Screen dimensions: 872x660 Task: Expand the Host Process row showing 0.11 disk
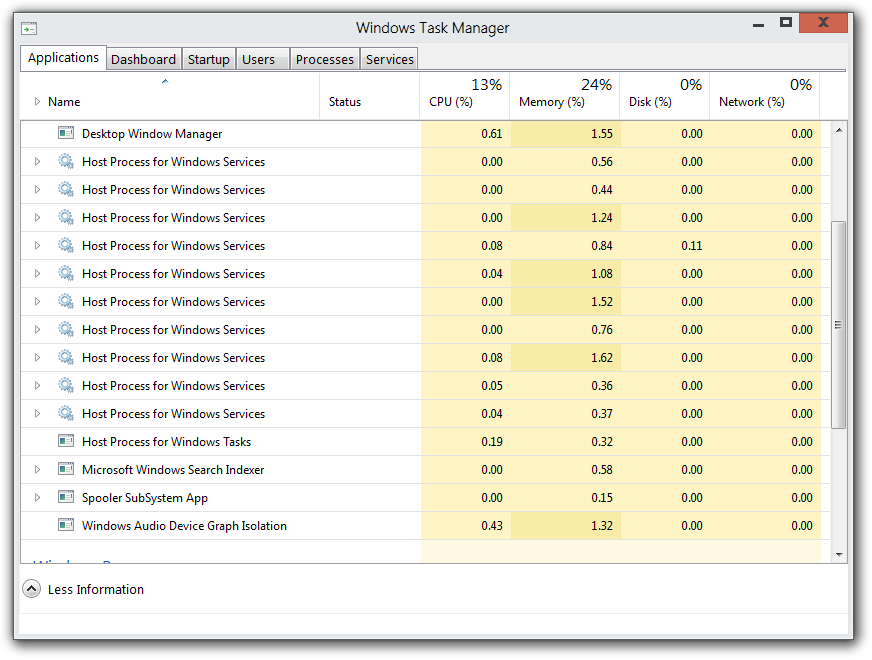(x=38, y=245)
